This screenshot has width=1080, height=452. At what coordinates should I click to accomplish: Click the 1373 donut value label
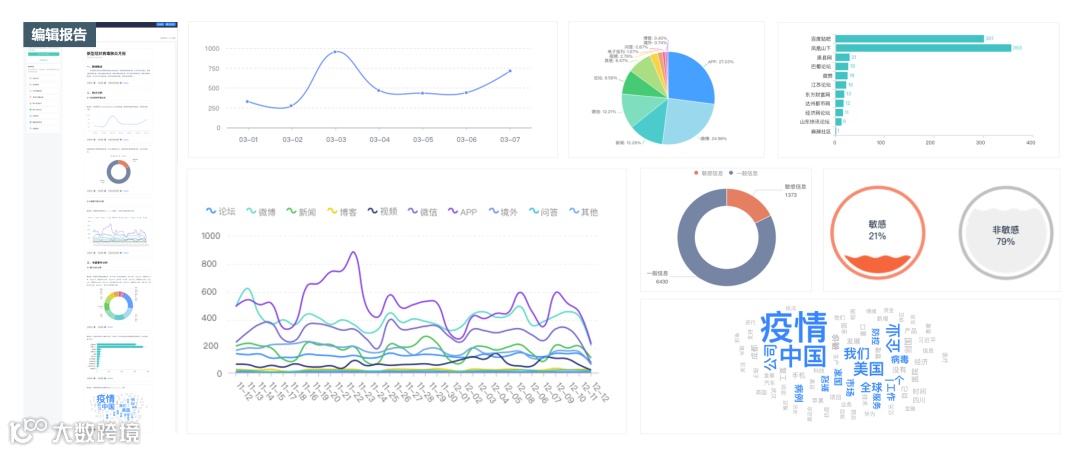coord(791,196)
